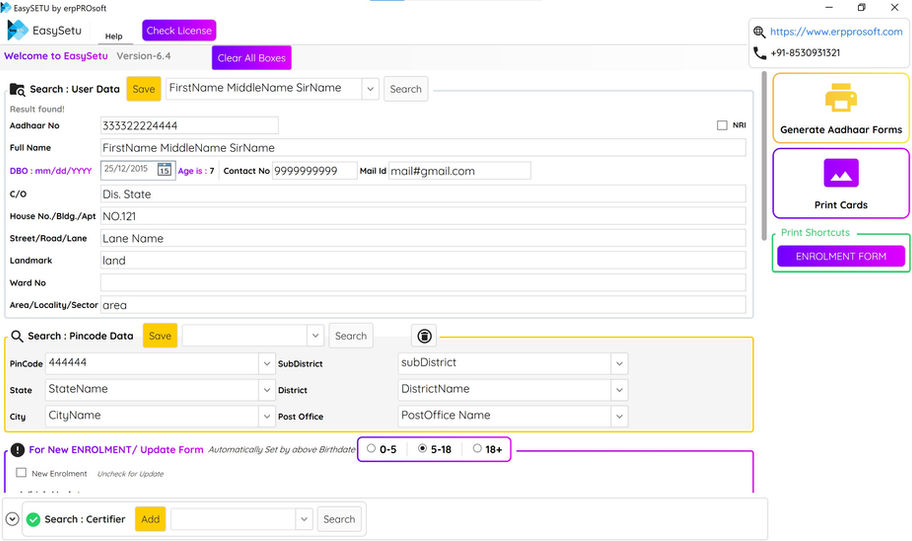Viewport: 912px width, 541px height.
Task: Check the New Enrolment checkbox
Action: [x=22, y=473]
